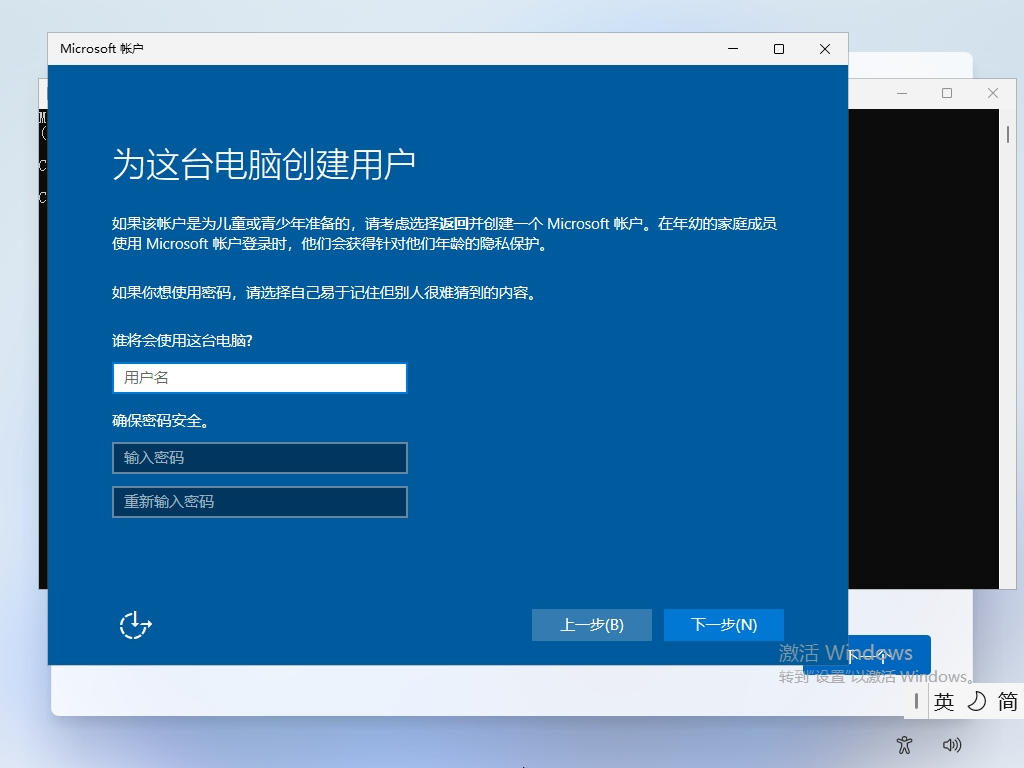Close the Microsoft 帐户 window
The image size is (1024, 768).
(825, 49)
